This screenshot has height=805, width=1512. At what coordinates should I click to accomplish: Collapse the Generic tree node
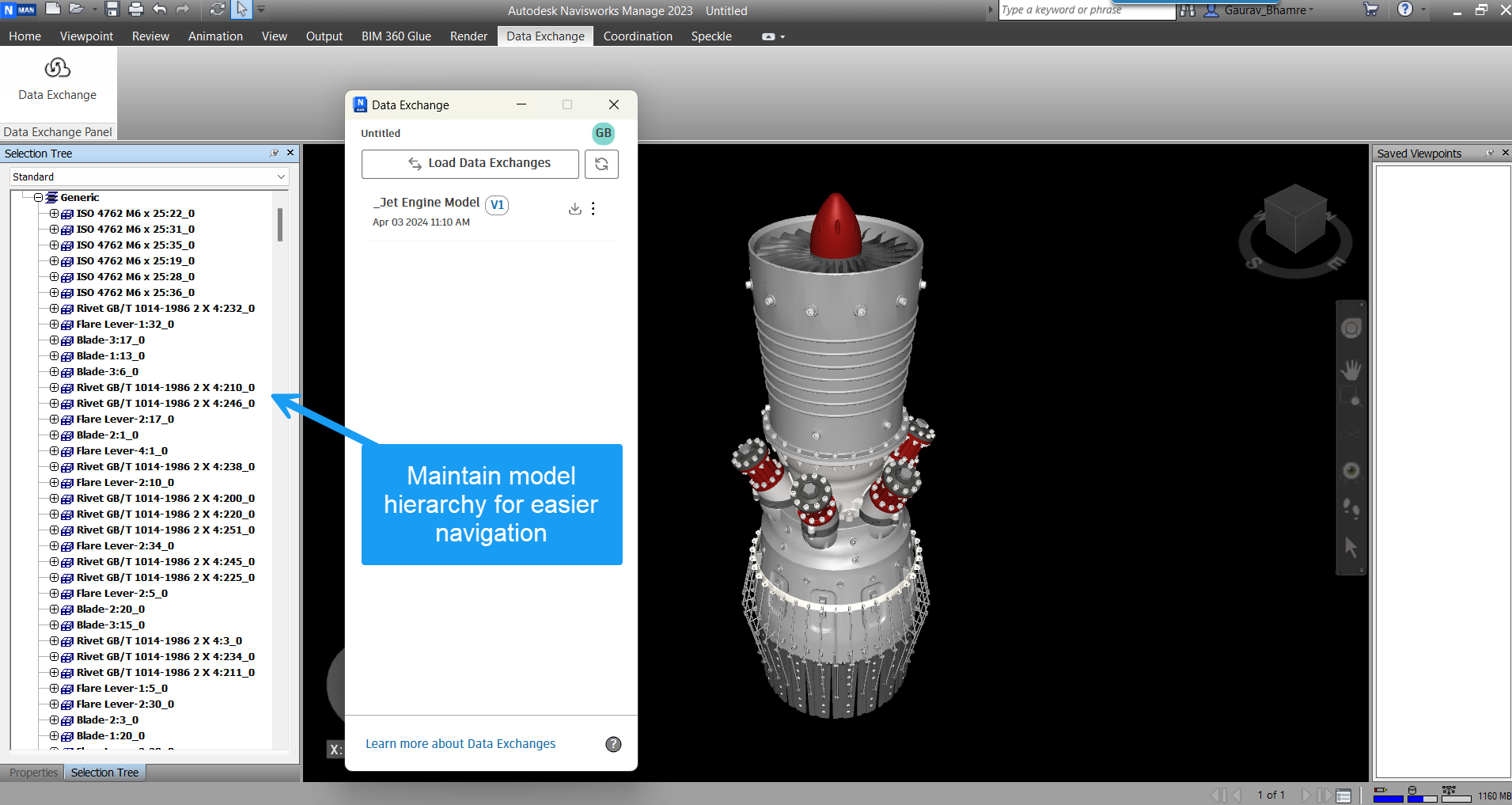38,197
